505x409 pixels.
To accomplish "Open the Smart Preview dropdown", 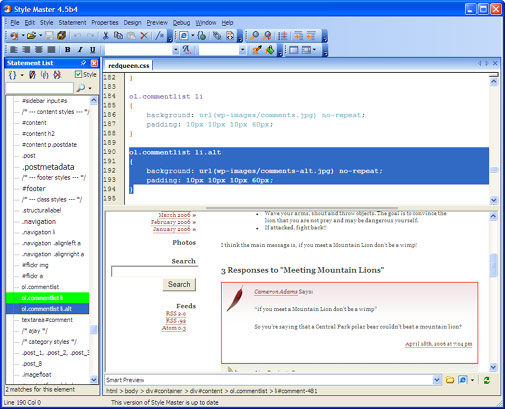I will (437, 380).
